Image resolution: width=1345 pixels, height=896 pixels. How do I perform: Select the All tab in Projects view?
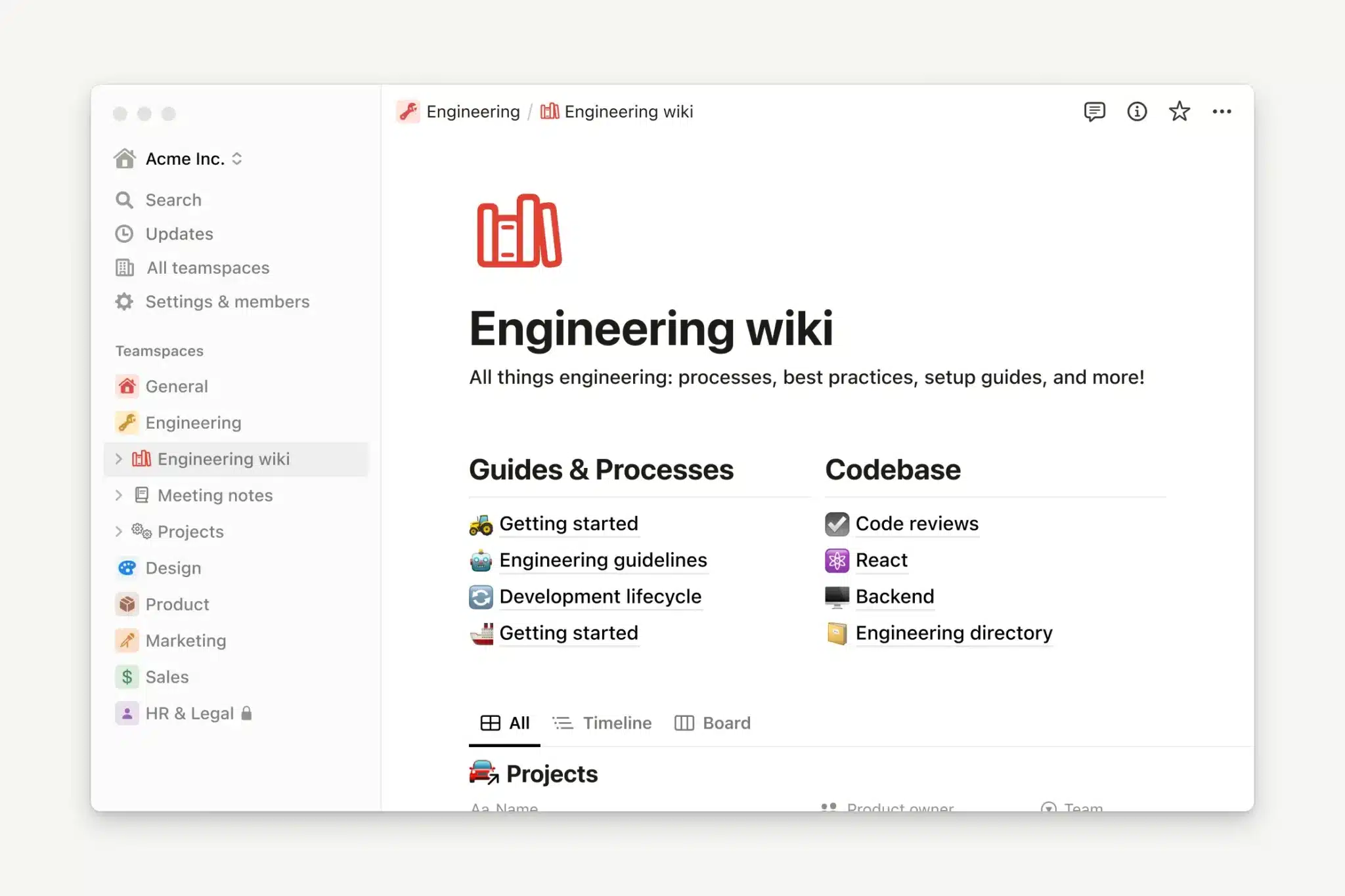click(x=506, y=723)
